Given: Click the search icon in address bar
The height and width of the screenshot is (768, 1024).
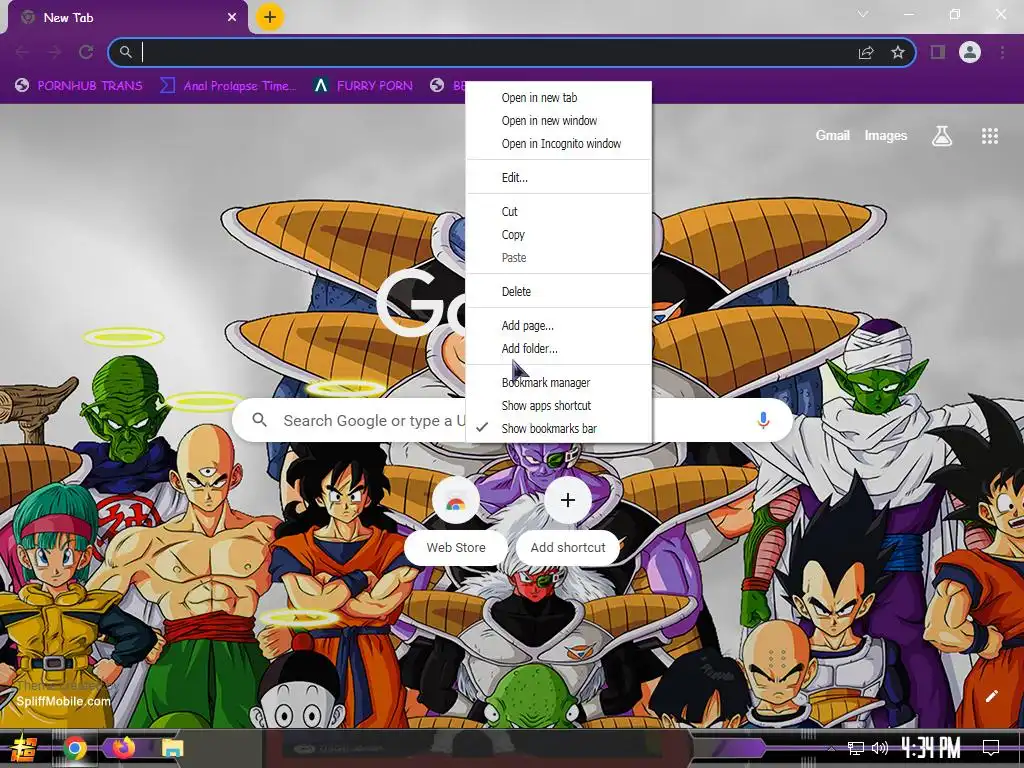Looking at the screenshot, I should (x=125, y=52).
